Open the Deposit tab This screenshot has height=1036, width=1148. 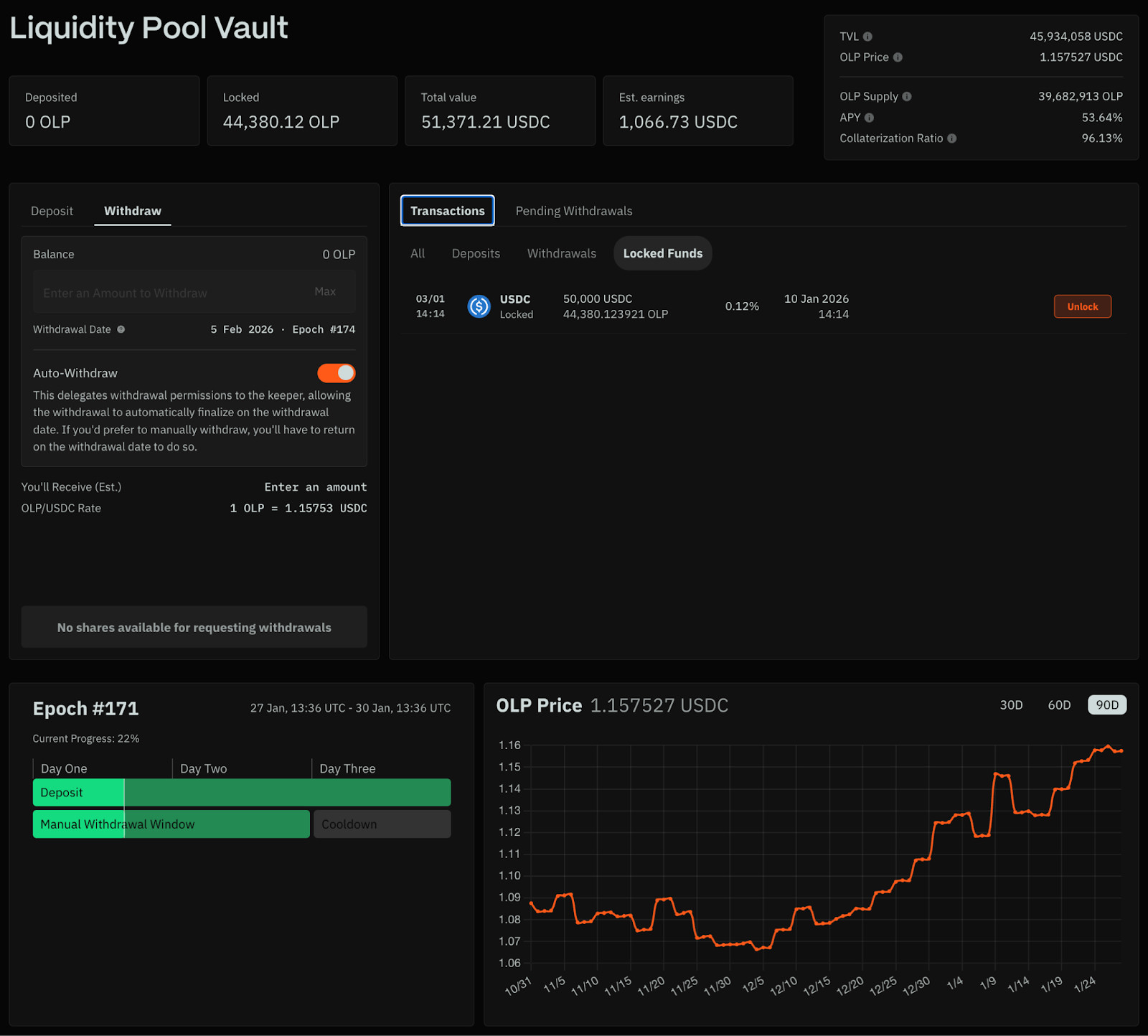52,211
